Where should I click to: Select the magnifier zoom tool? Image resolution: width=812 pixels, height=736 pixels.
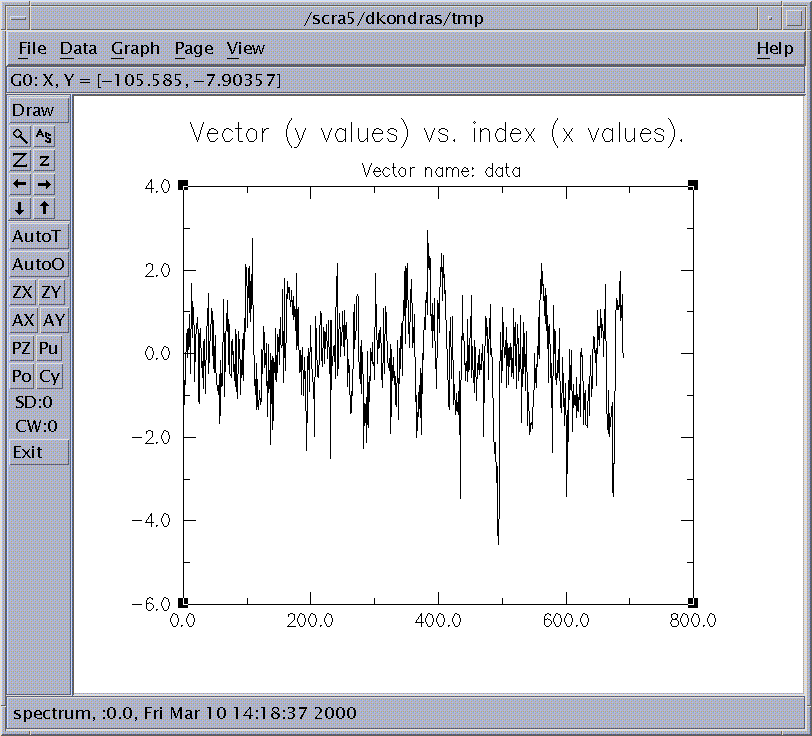click(x=20, y=136)
